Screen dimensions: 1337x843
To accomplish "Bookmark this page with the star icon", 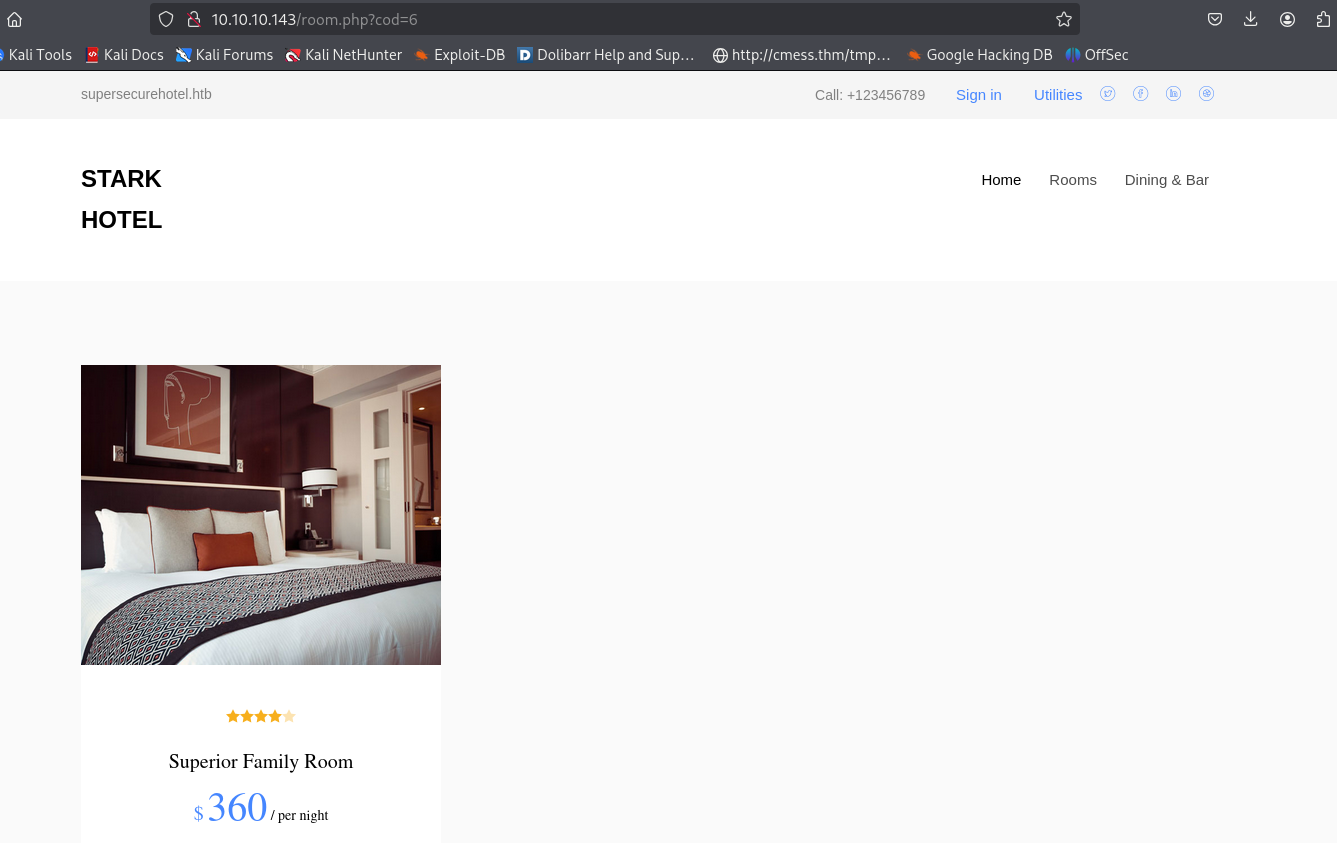I will (1063, 19).
